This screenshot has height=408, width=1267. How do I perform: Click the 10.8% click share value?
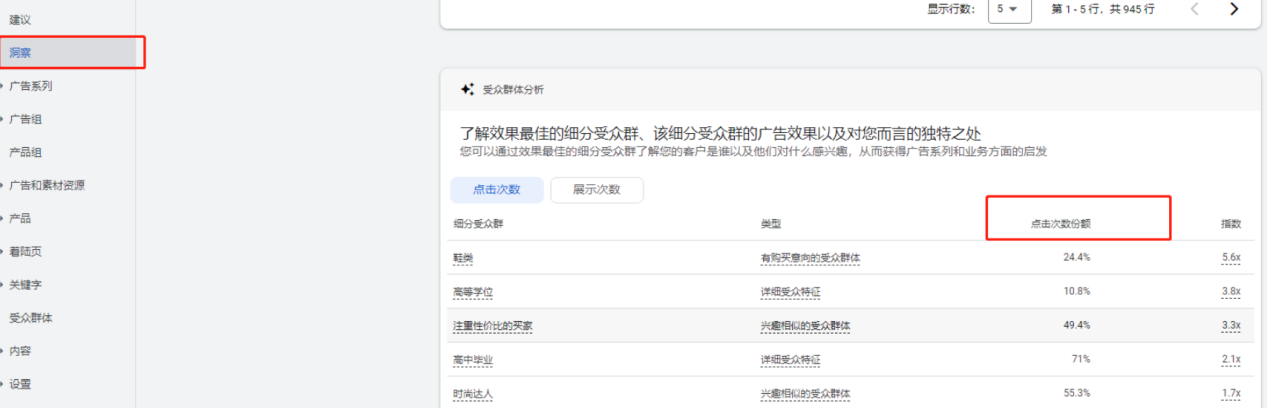(x=1077, y=292)
